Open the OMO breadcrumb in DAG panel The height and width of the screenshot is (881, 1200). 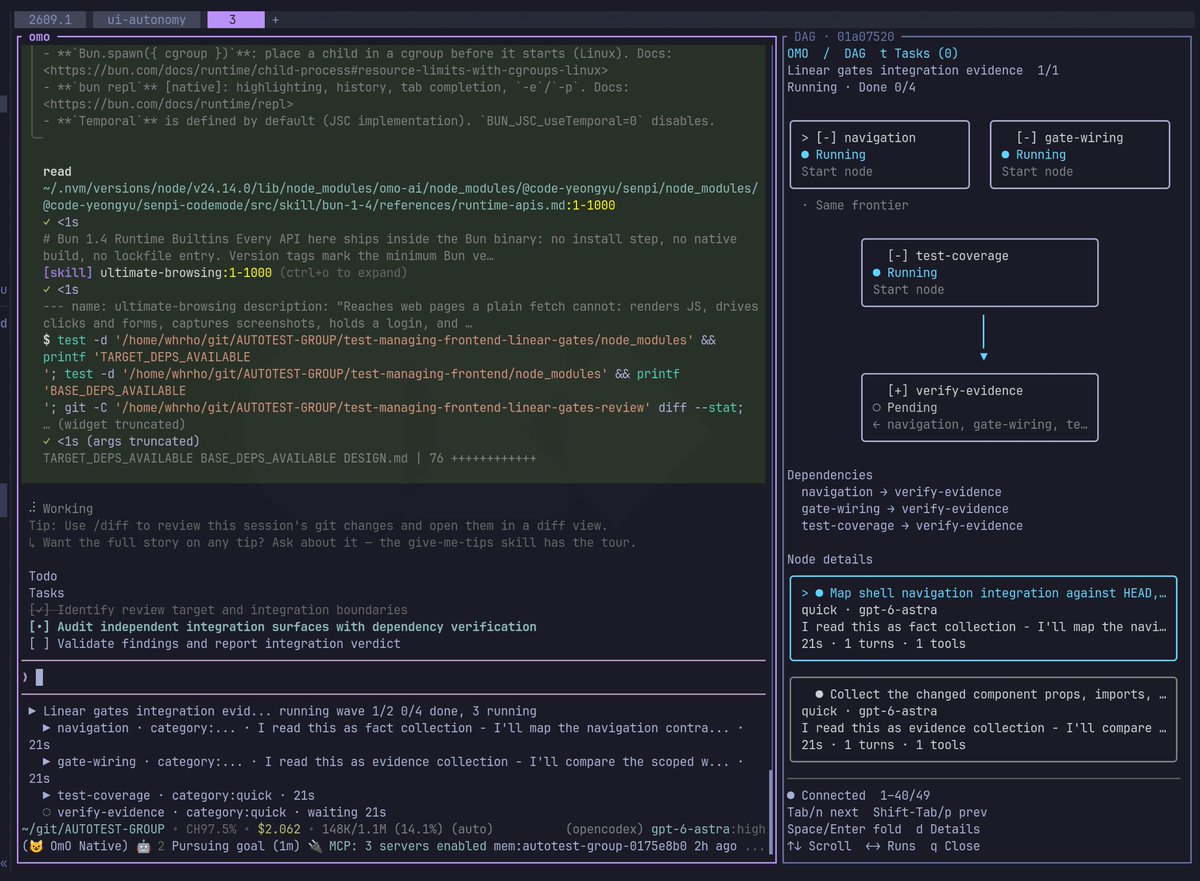(799, 53)
